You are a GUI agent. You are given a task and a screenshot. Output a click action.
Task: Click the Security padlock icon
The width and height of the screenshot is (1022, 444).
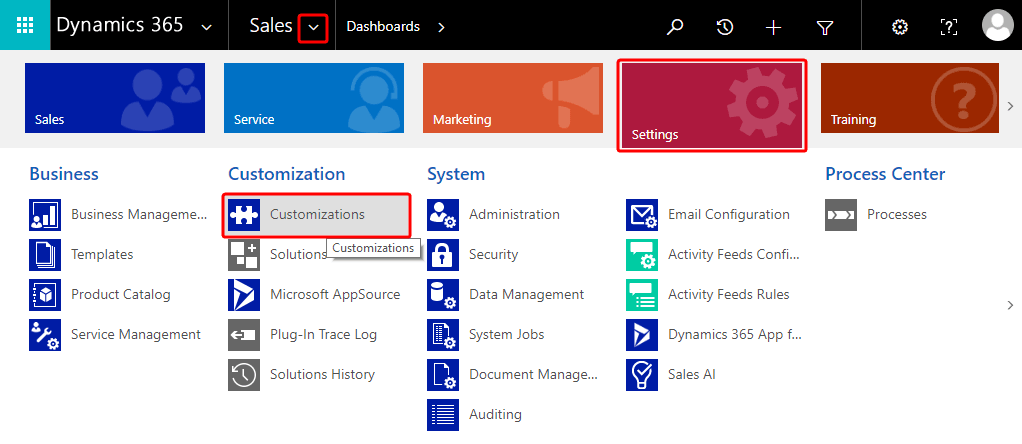[443, 254]
